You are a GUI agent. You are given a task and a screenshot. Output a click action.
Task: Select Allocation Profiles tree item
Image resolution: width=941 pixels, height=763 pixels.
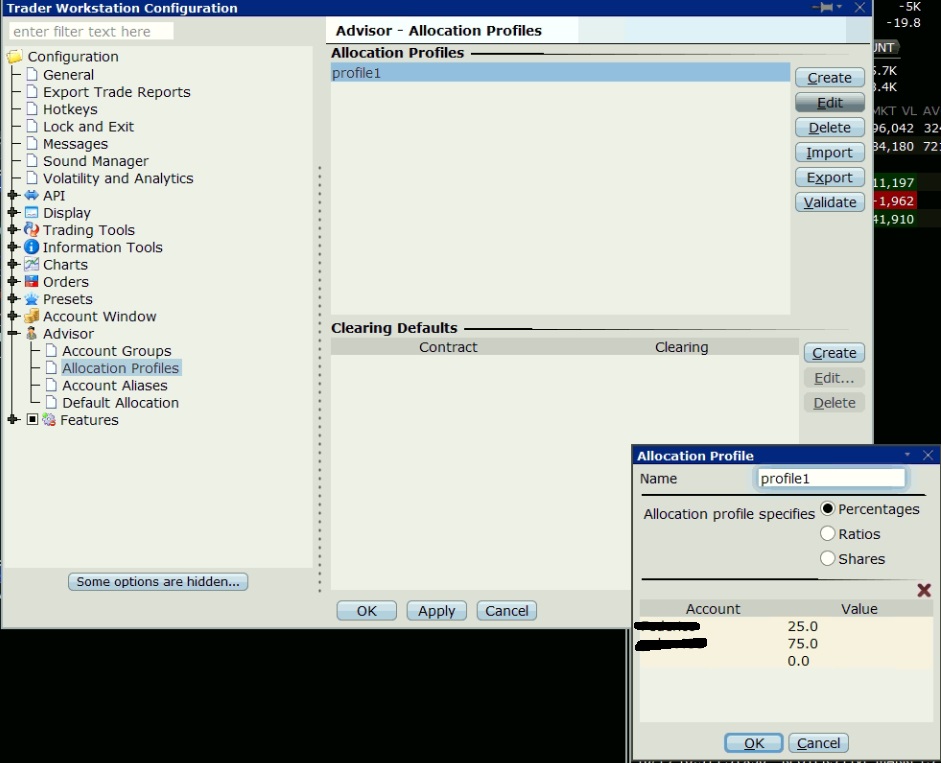[120, 368]
